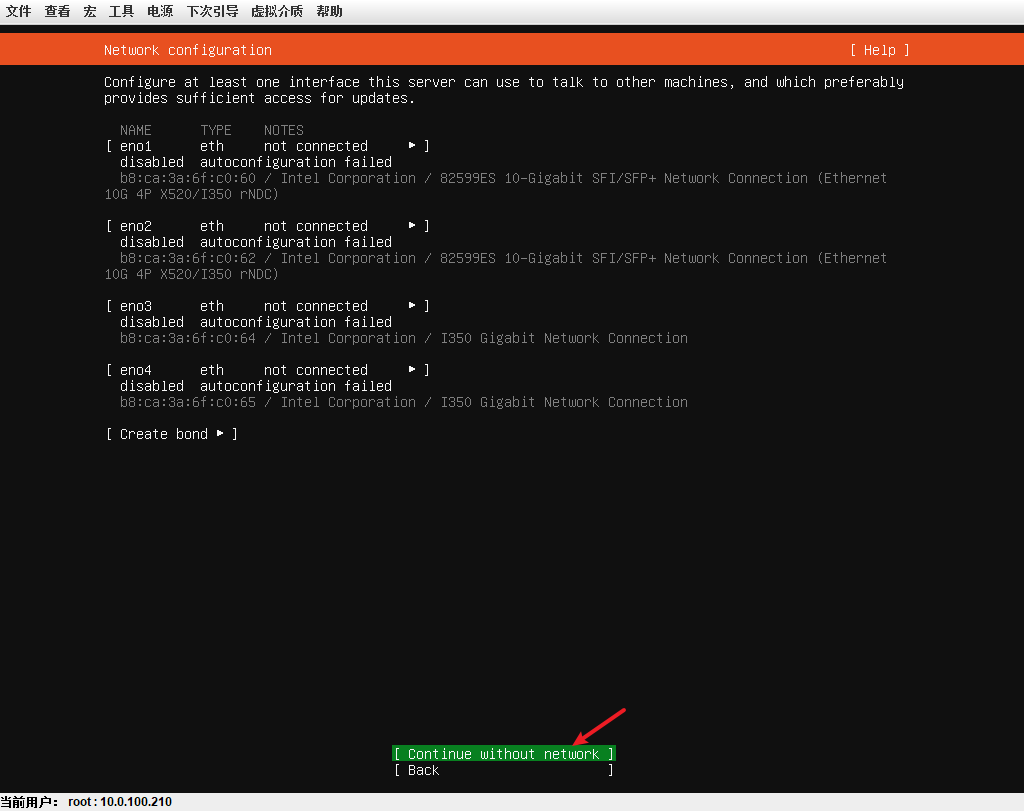The height and width of the screenshot is (811, 1024).
Task: Open the 电源 menu
Action: click(160, 11)
